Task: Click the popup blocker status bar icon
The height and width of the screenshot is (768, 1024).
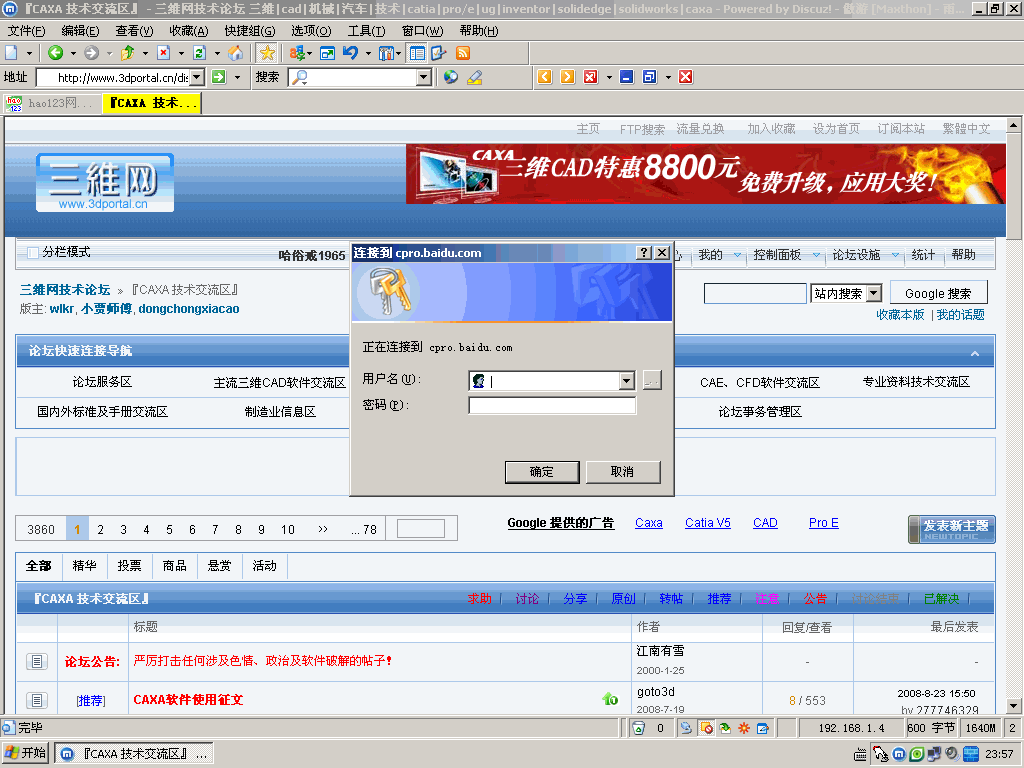Action: [707, 728]
